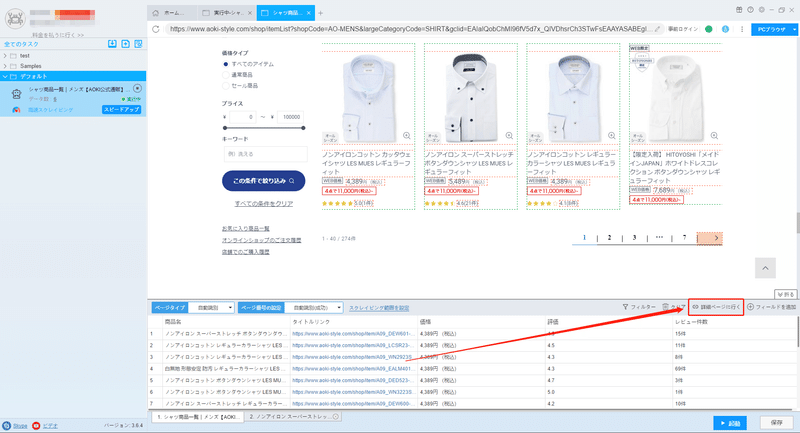Go to results page 7
This screenshot has height=433, width=800.
pyautogui.click(x=684, y=238)
